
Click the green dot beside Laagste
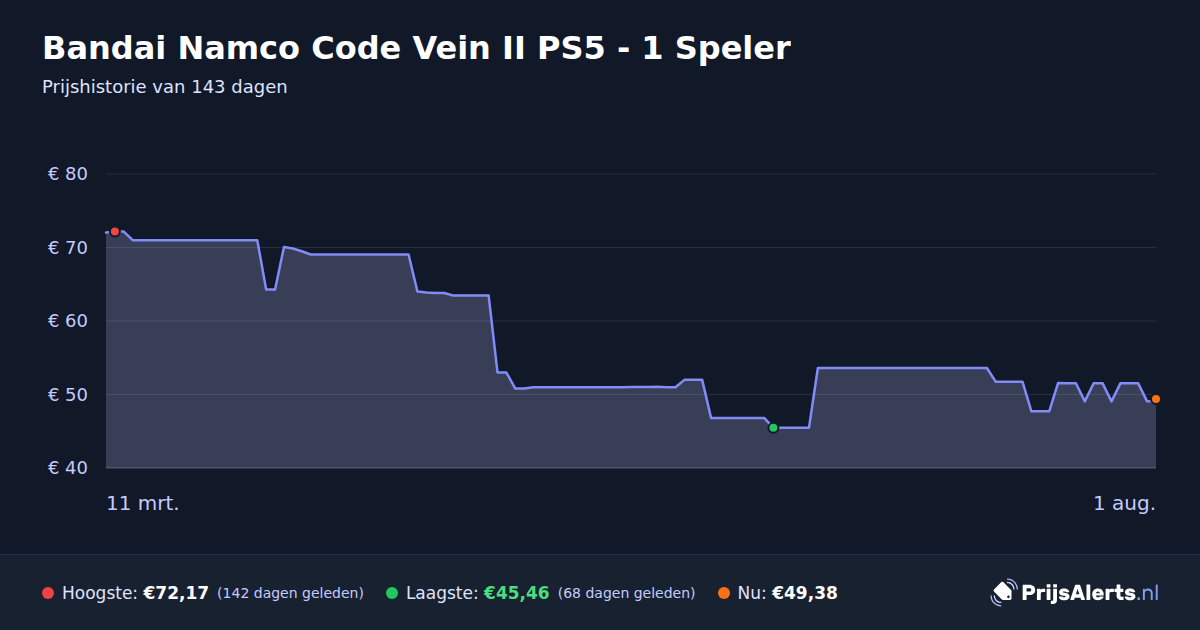point(392,593)
